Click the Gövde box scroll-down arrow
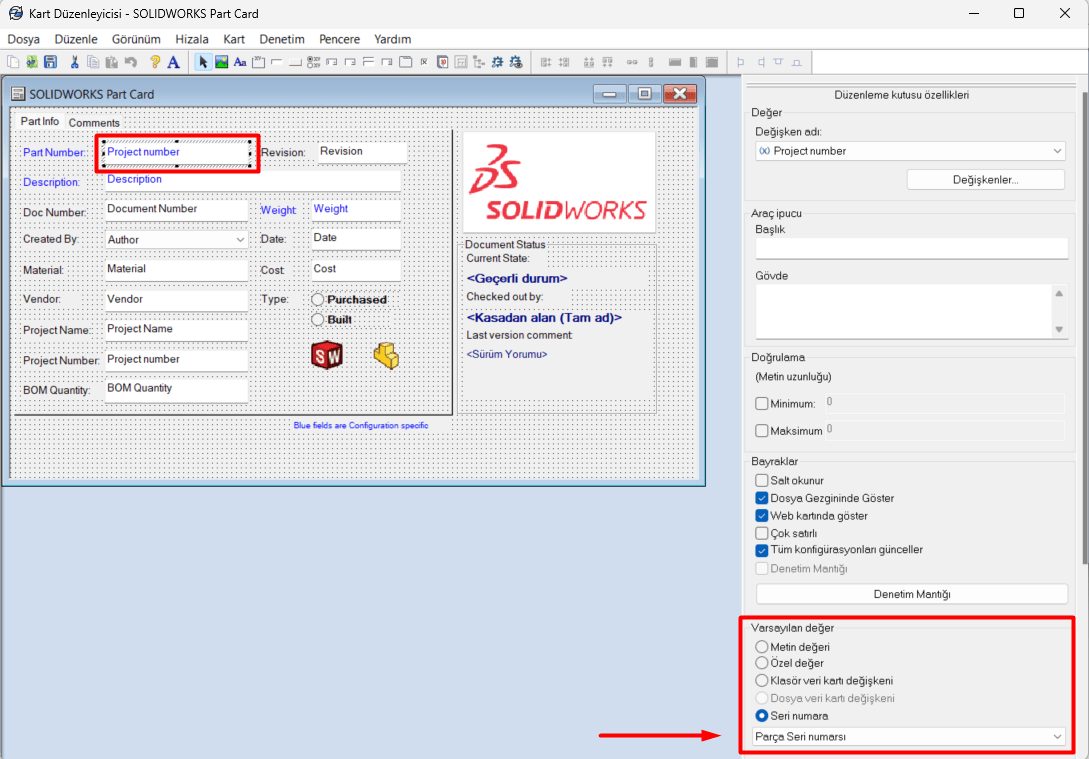Image resolution: width=1089 pixels, height=759 pixels. pyautogui.click(x=1059, y=329)
